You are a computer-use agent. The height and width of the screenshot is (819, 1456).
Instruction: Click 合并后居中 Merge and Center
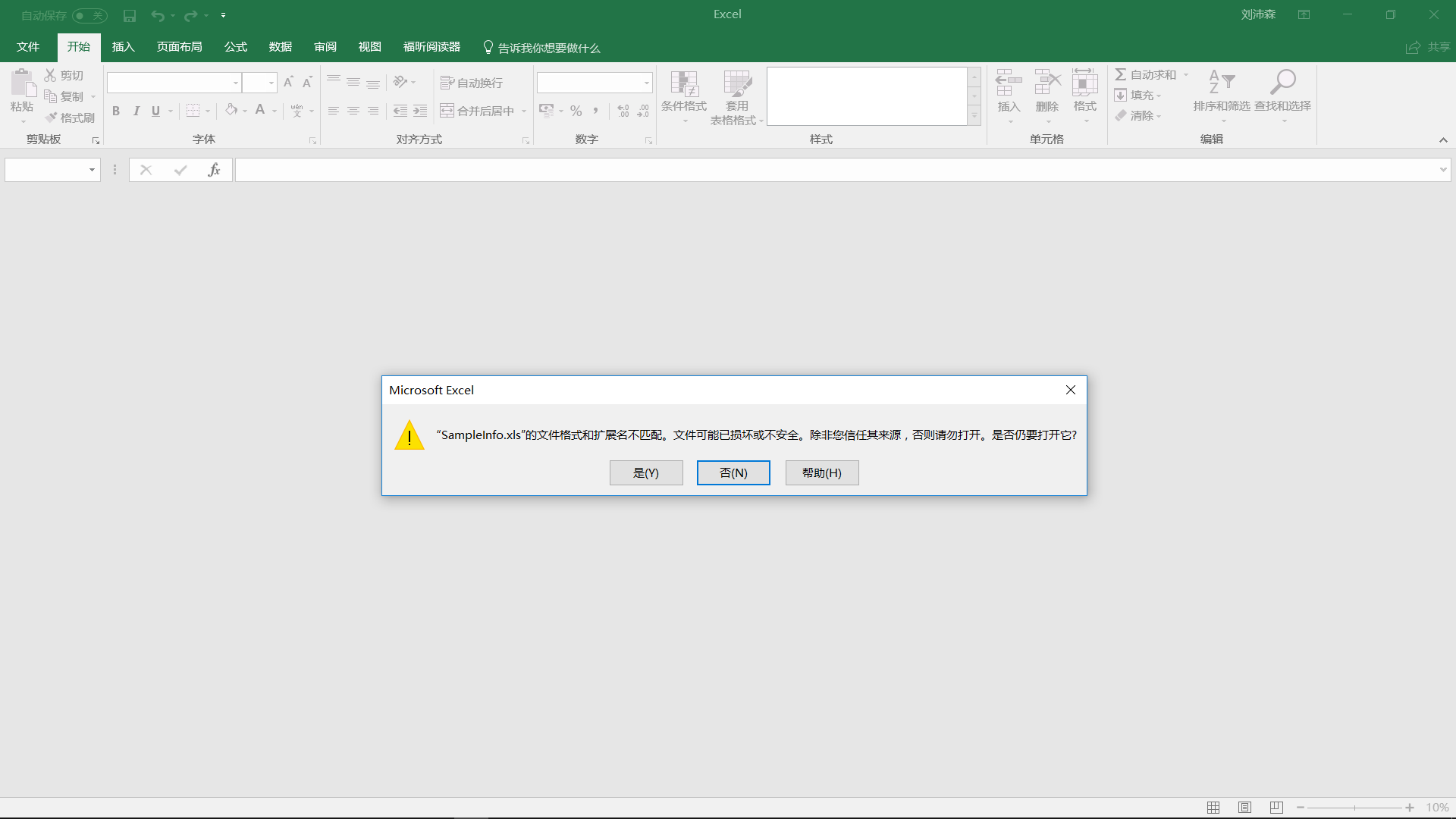tap(478, 111)
